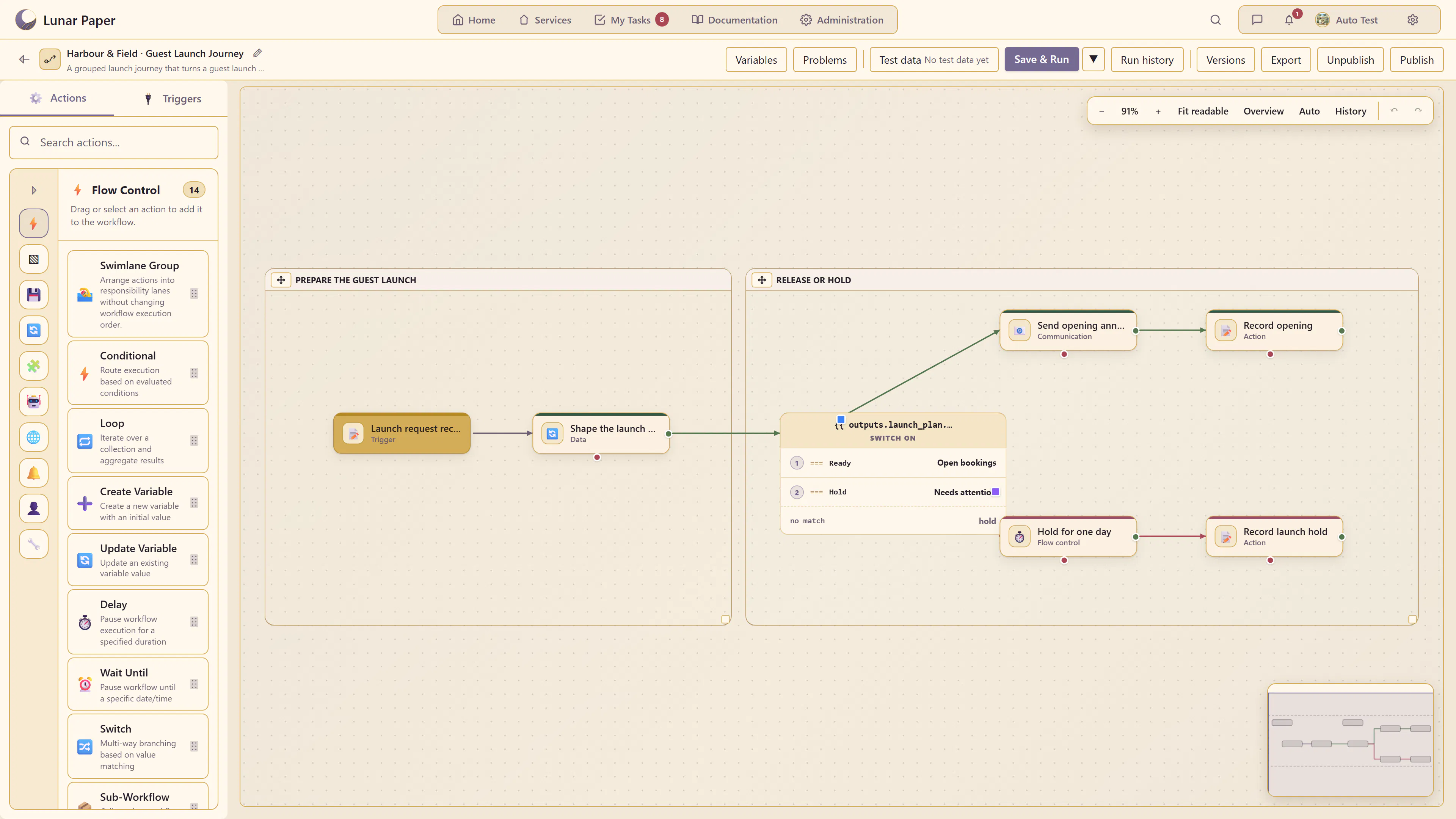The width and height of the screenshot is (1456, 819).
Task: Select the Launch request trigger node
Action: pyautogui.click(x=402, y=433)
